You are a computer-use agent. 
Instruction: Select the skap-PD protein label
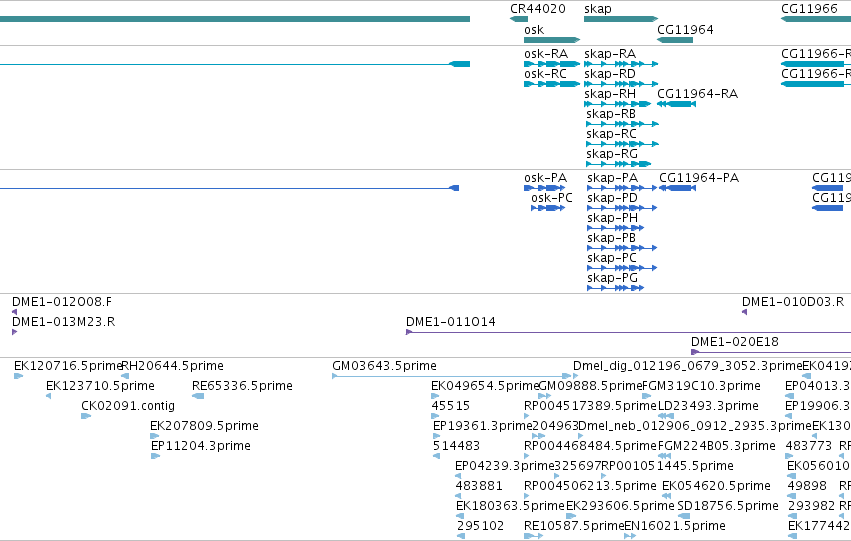[612, 198]
